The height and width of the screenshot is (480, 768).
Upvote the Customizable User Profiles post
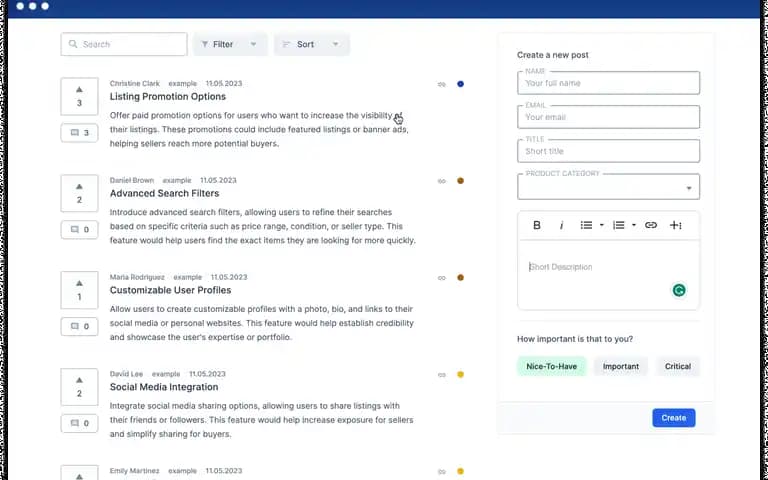79,290
